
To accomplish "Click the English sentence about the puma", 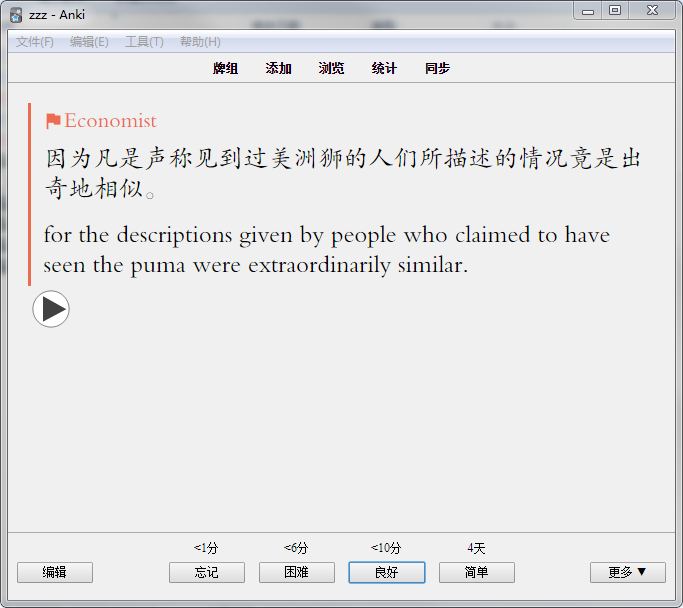I will click(327, 250).
